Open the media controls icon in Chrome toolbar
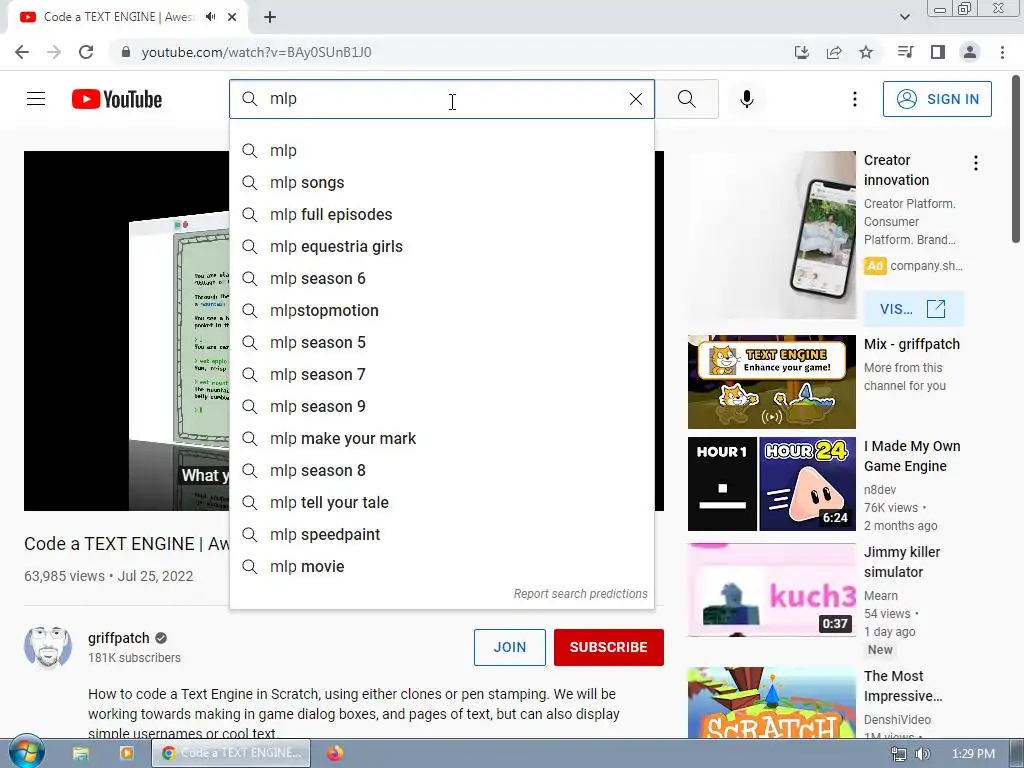This screenshot has height=768, width=1024. pos(905,52)
